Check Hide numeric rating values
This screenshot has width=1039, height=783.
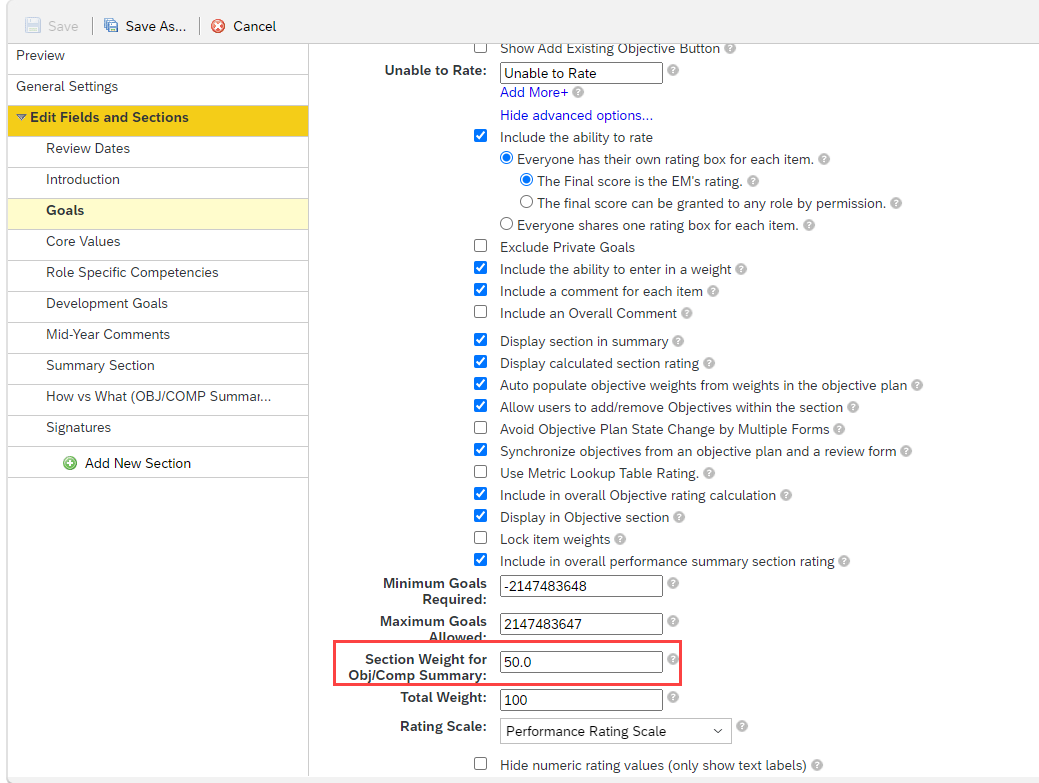[480, 764]
